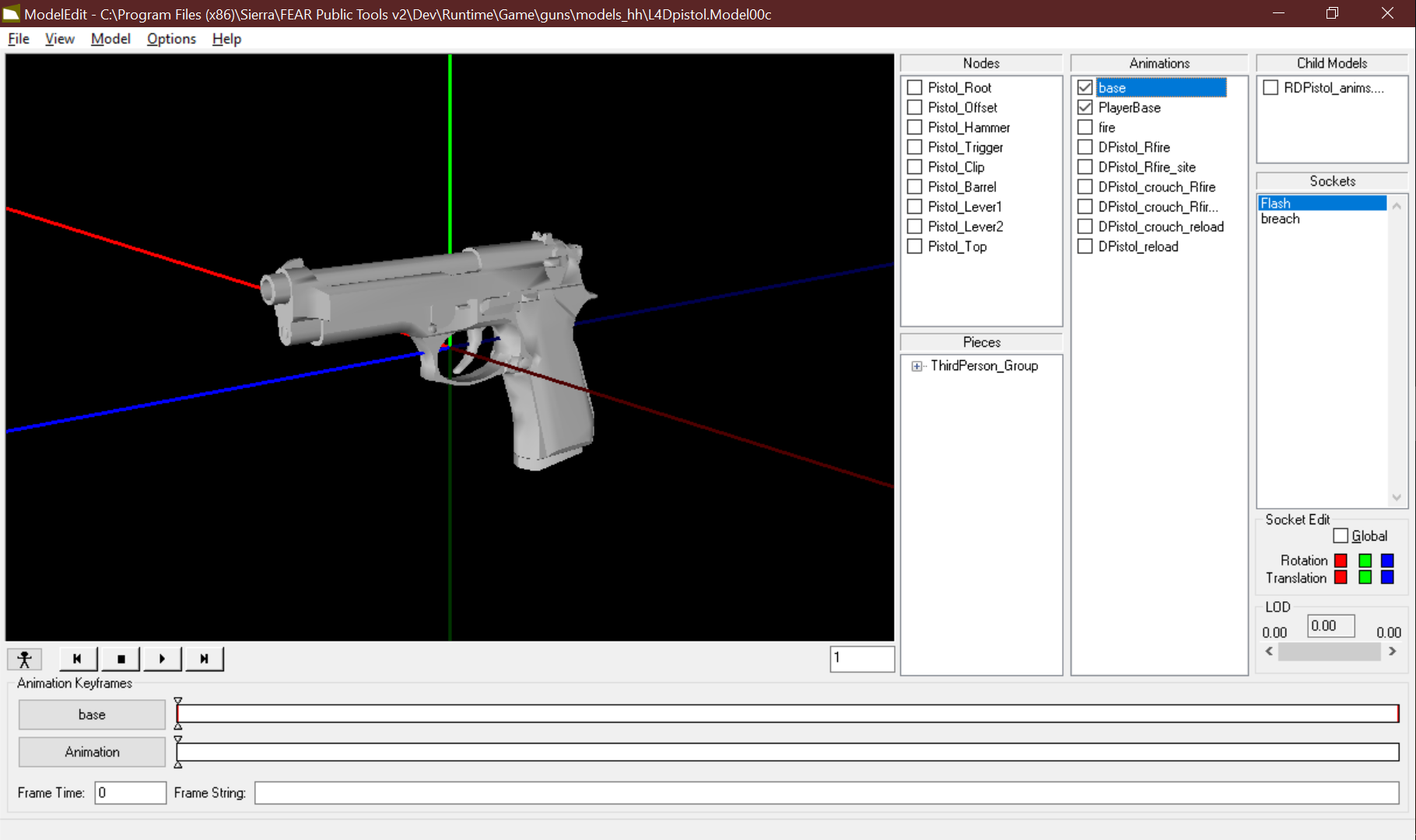The image size is (1416, 840).
Task: Open the Options menu
Action: tap(171, 39)
